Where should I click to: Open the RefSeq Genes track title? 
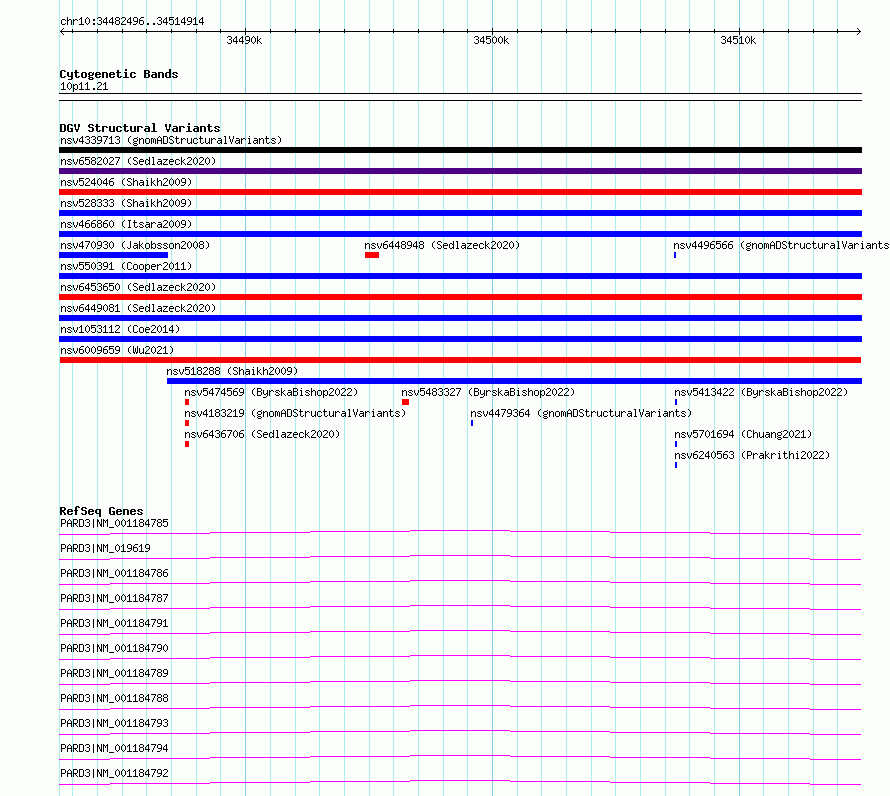pyautogui.click(x=101, y=511)
